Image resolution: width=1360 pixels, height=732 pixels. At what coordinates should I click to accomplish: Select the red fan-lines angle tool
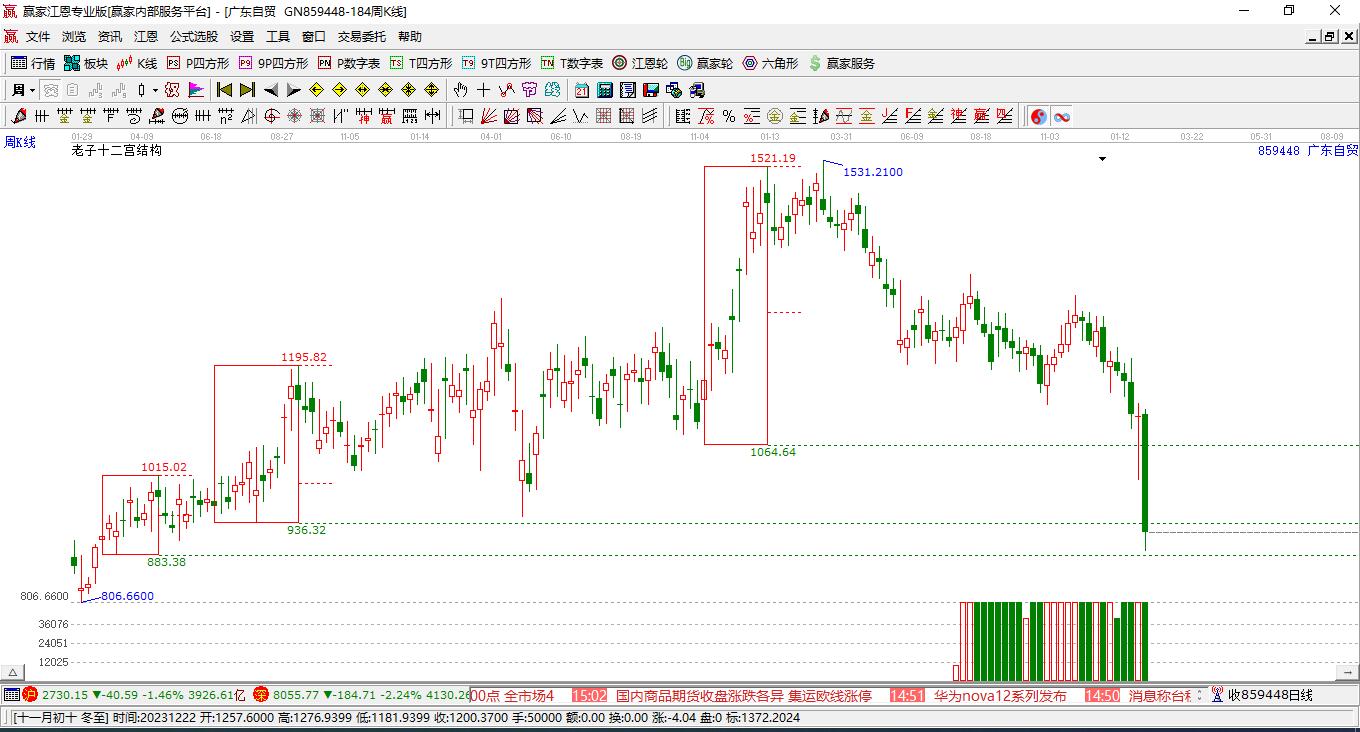[488, 116]
